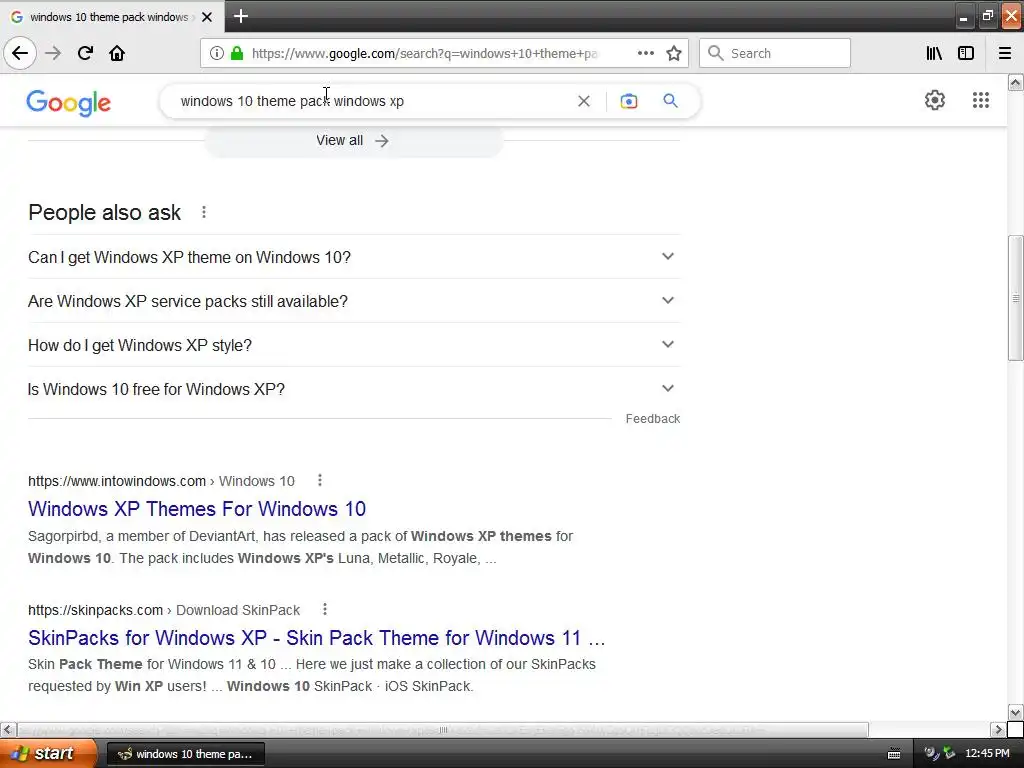Open 'SkinPacks for Windows XP' result link

tap(316, 637)
